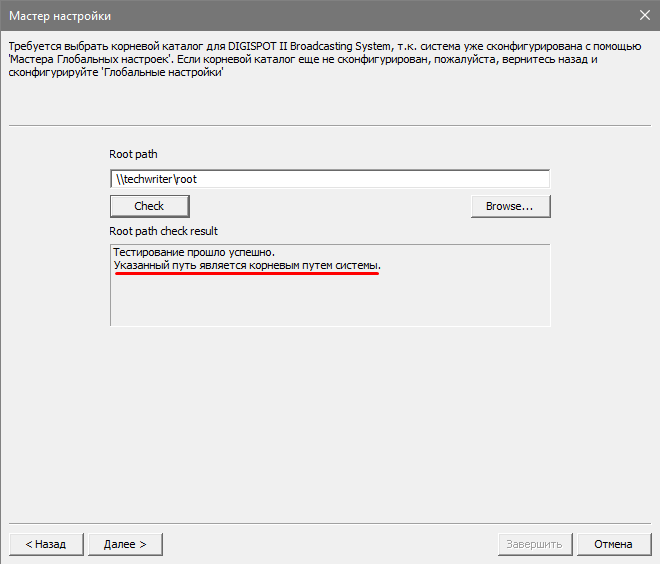The width and height of the screenshot is (660, 564).
Task: Click the underlined 'Указанный путь является корневым' message
Action: pos(247,266)
